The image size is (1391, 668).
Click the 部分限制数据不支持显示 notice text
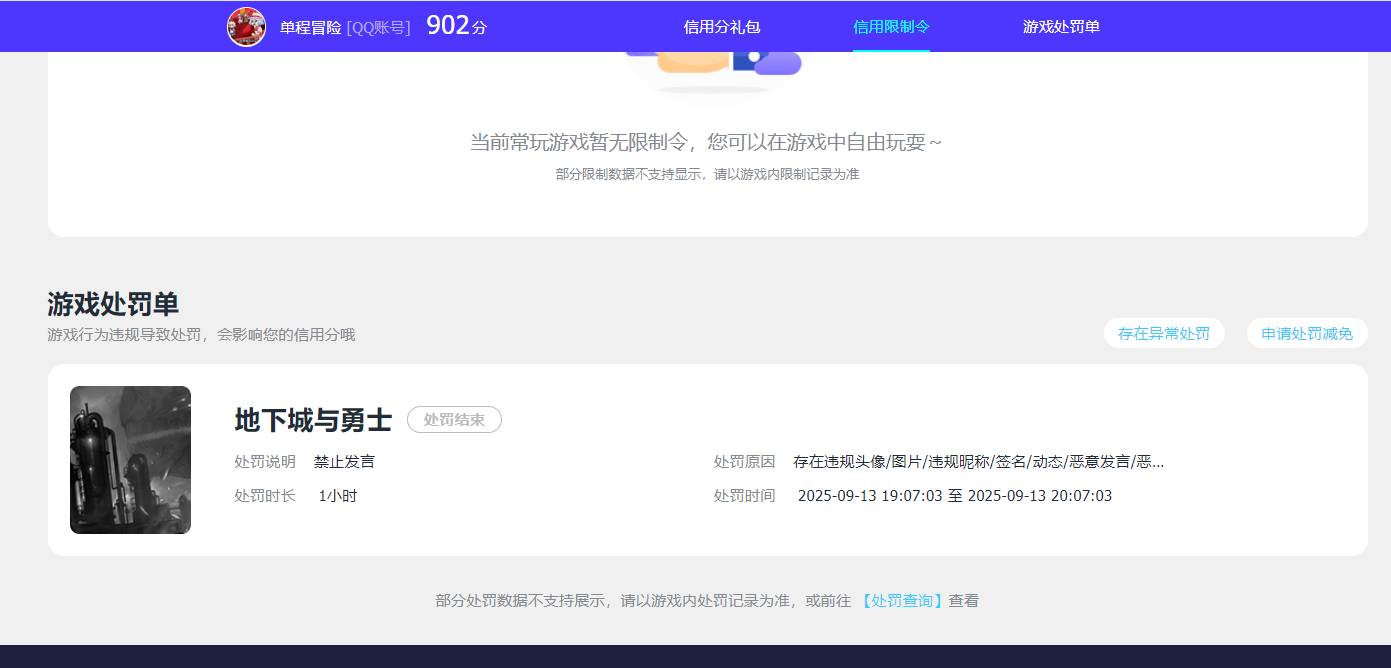click(707, 174)
